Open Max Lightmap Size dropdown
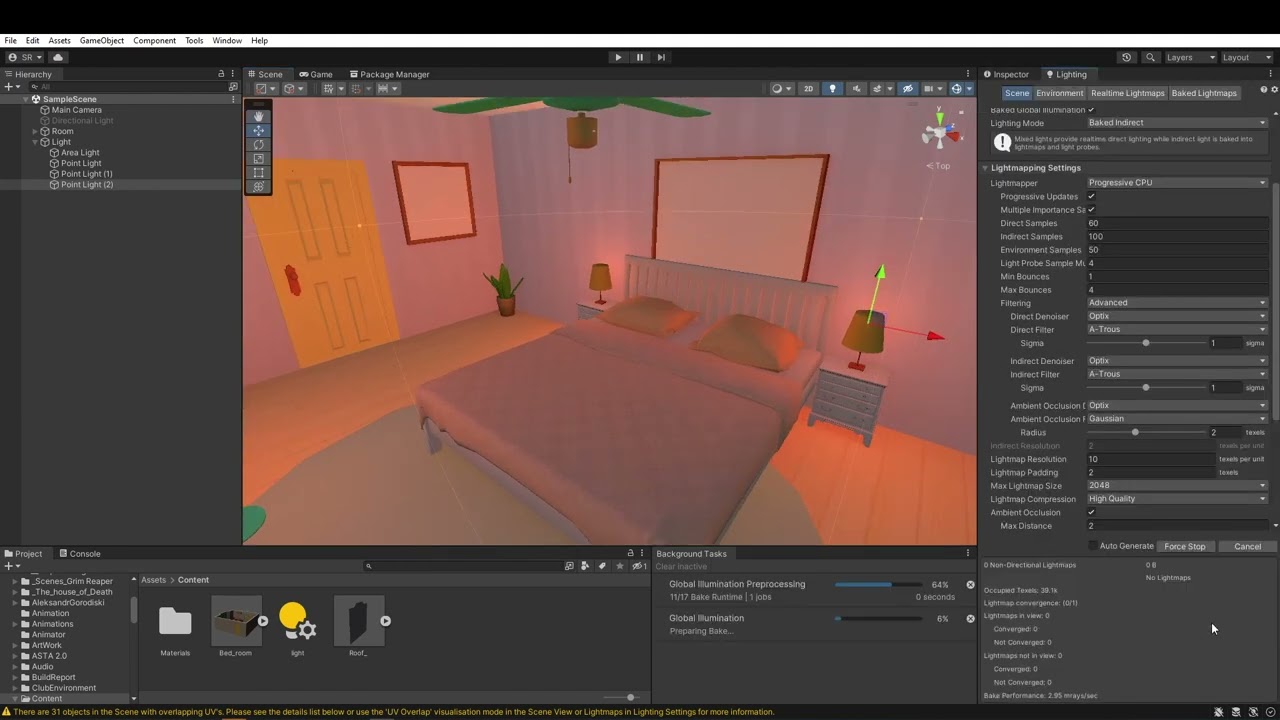Image resolution: width=1280 pixels, height=720 pixels. coord(1177,486)
